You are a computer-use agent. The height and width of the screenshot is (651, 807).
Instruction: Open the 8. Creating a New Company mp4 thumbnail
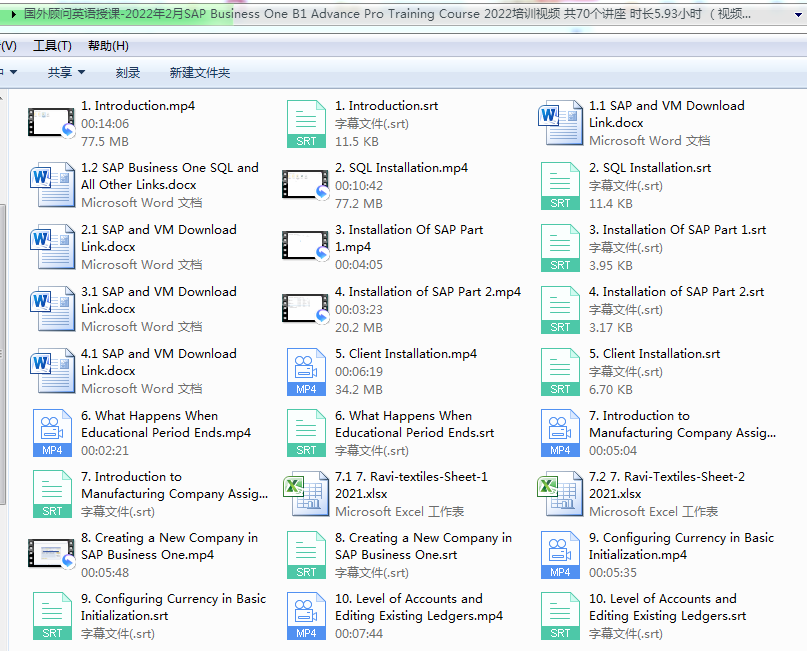(51, 554)
